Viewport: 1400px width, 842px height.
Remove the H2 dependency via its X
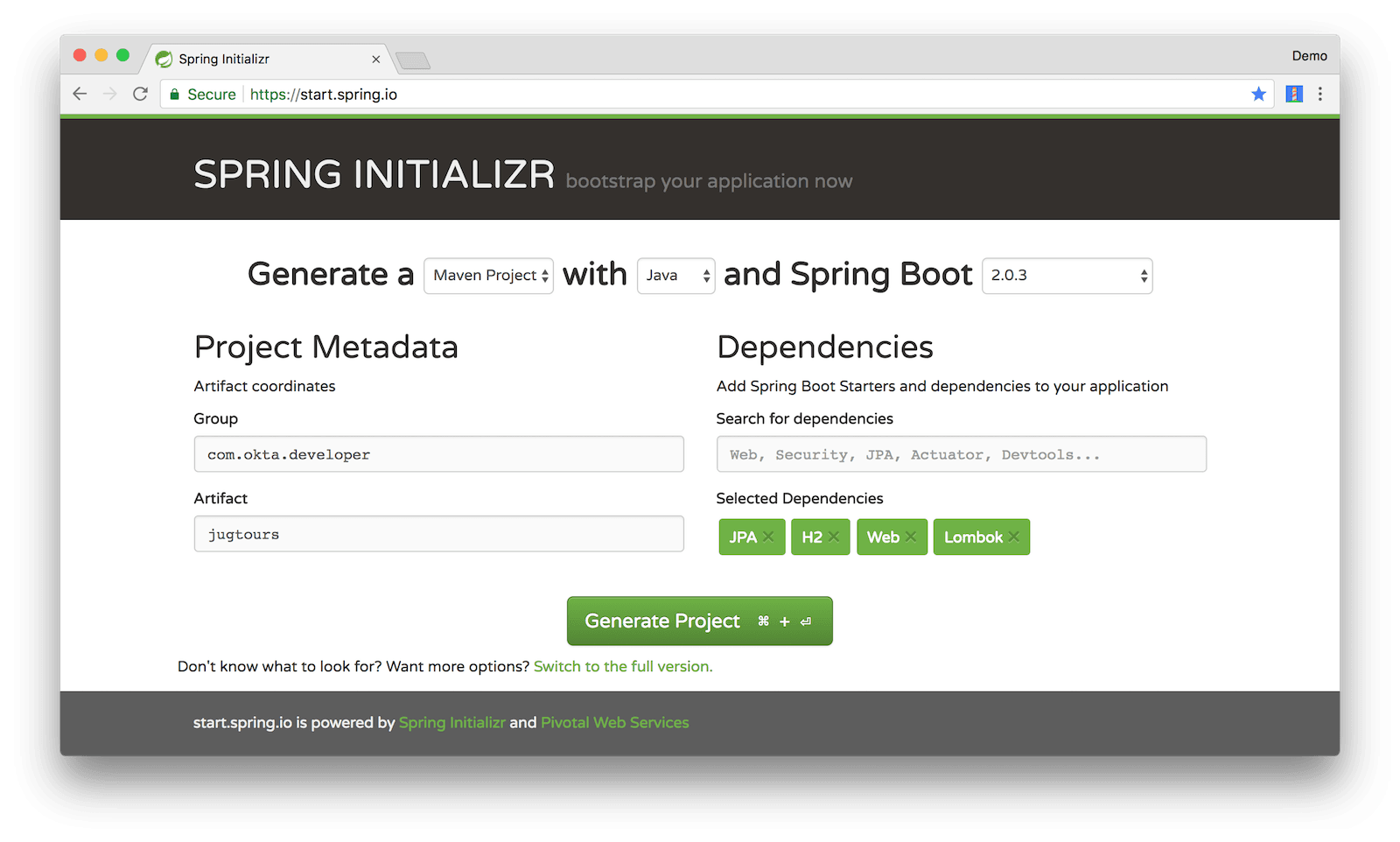pos(834,537)
